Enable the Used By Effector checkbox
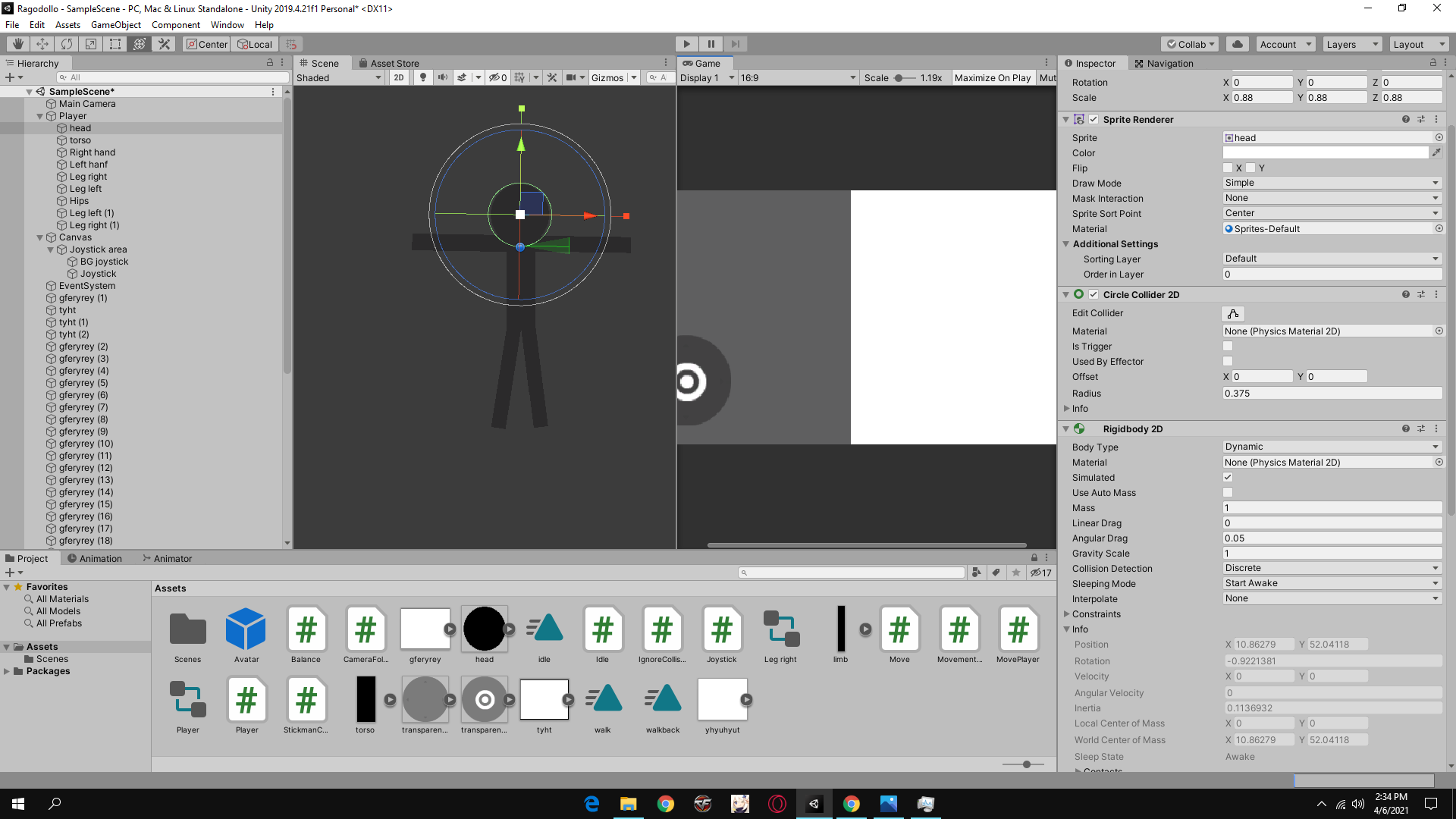Screen dimensions: 1456x819 tap(1228, 361)
